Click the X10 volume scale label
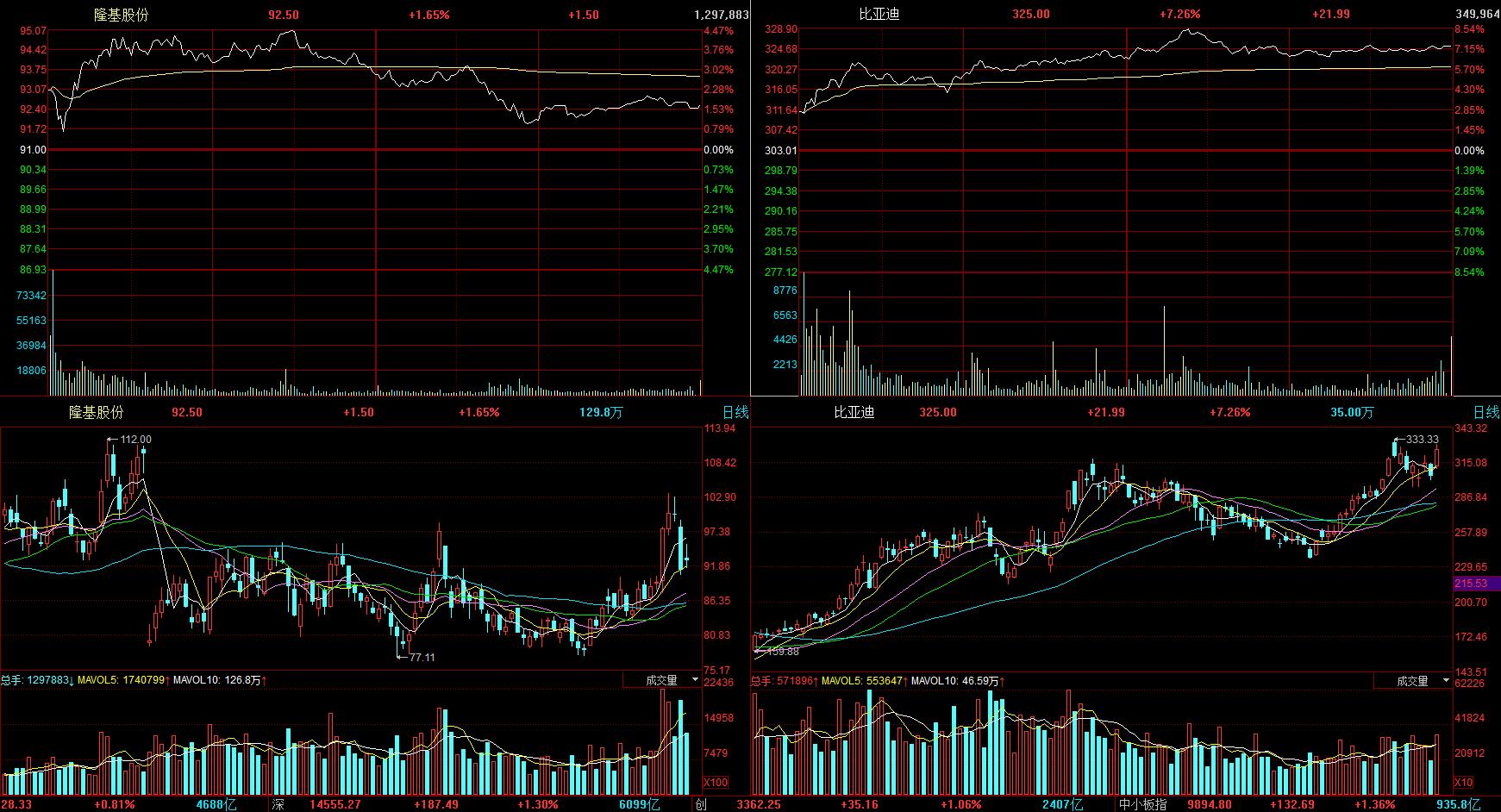The height and width of the screenshot is (812, 1501). [x=1463, y=783]
